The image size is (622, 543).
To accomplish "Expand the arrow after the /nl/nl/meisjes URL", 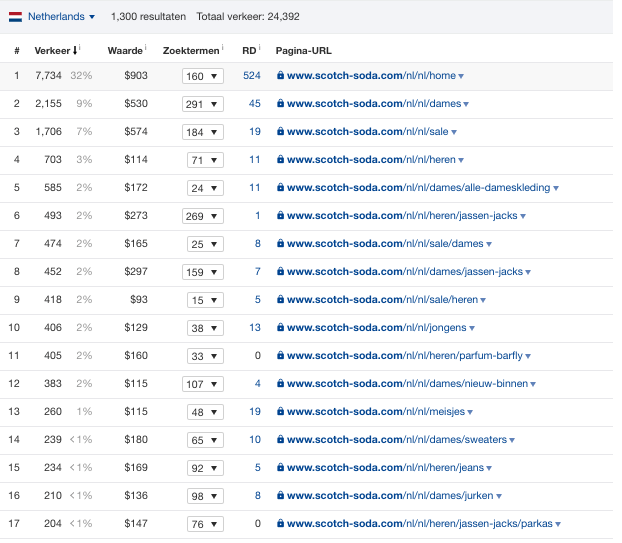I will [470, 412].
